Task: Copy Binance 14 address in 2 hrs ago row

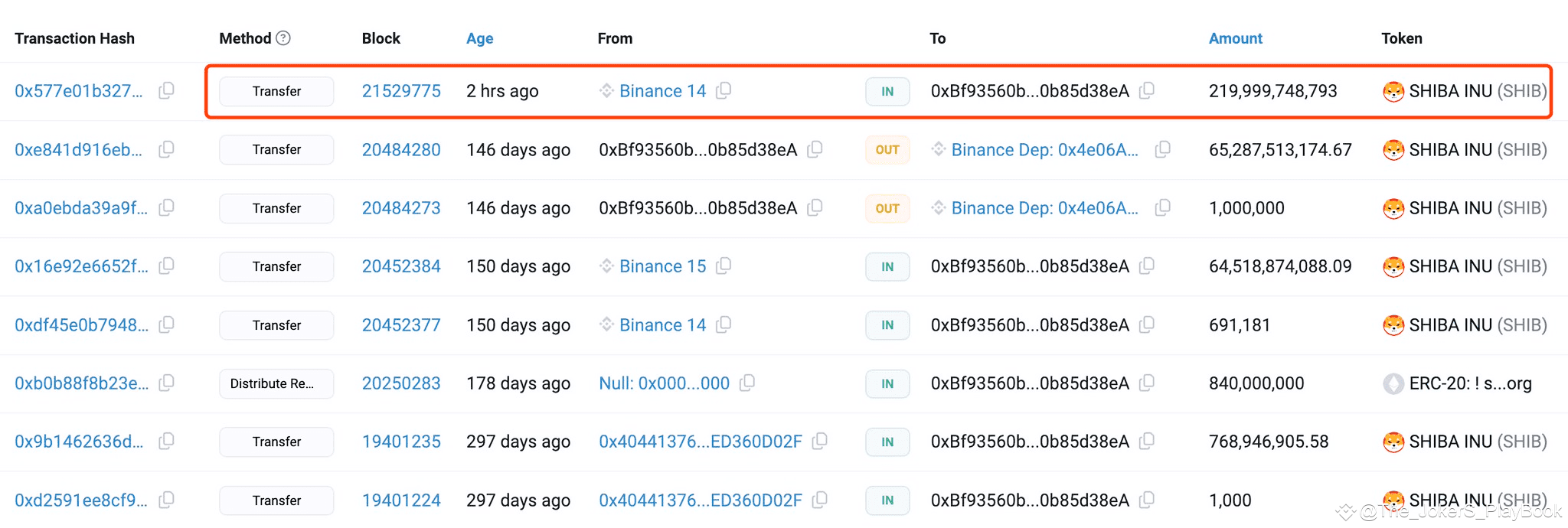Action: coord(724,91)
